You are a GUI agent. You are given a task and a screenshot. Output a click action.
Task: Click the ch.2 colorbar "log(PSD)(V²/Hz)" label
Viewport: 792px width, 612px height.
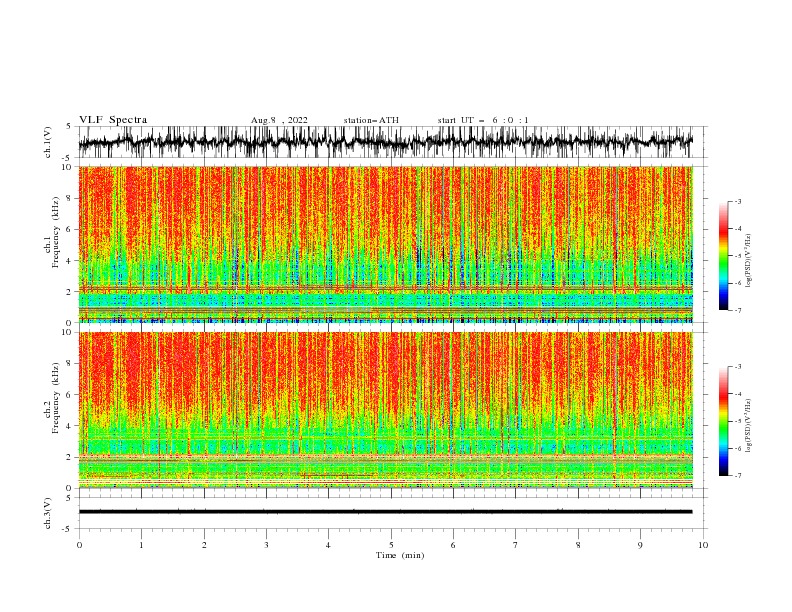point(748,426)
